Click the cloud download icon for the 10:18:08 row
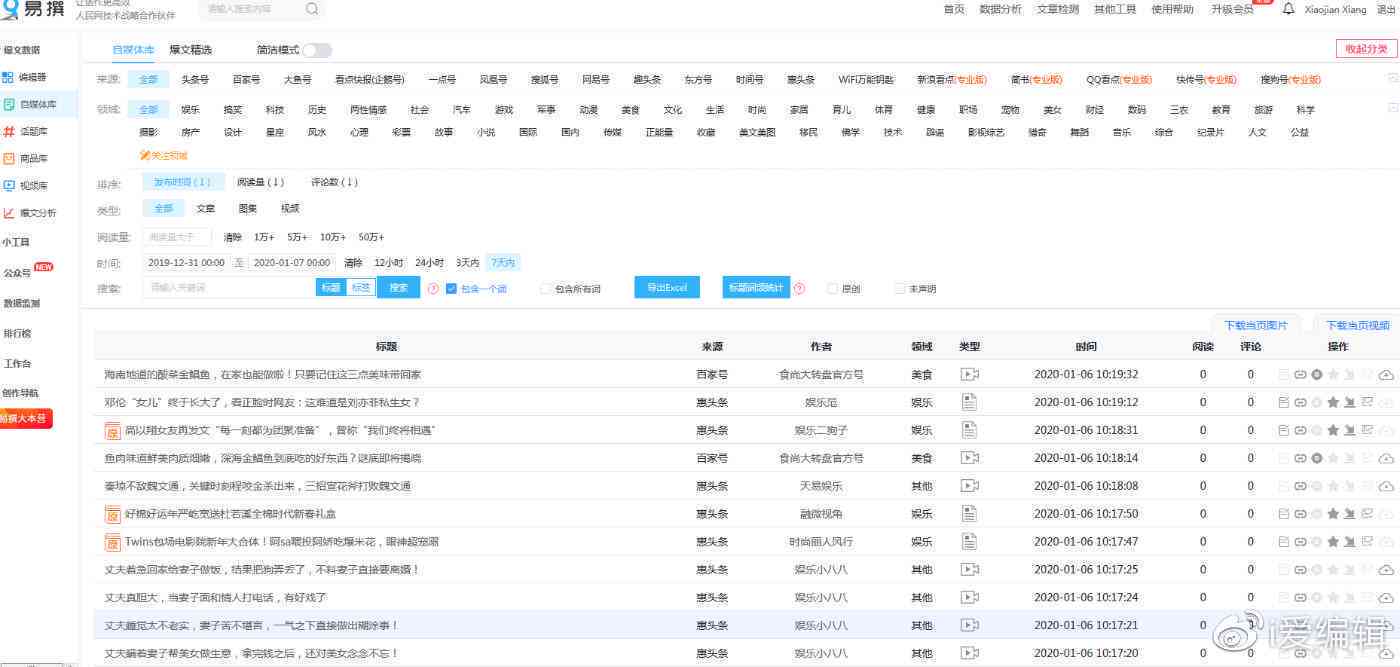 (x=1386, y=486)
